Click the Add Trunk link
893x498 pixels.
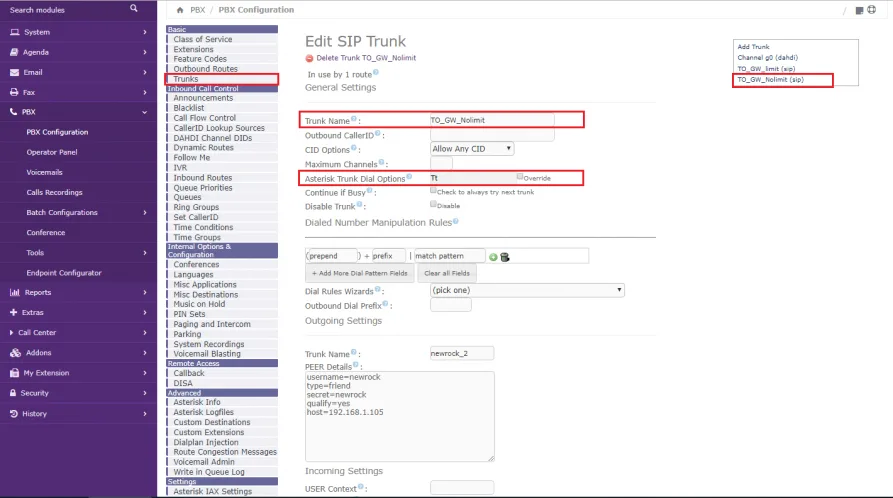(753, 47)
